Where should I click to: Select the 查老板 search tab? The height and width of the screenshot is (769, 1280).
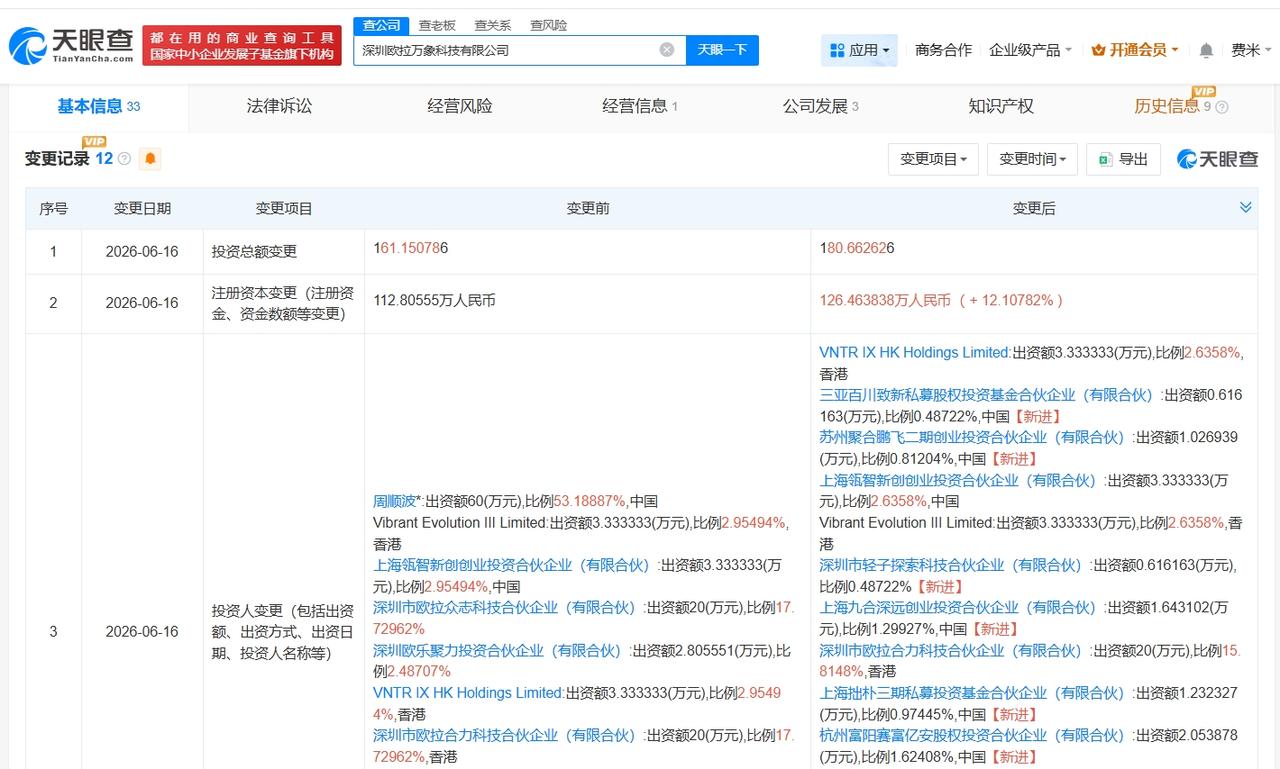point(437,25)
